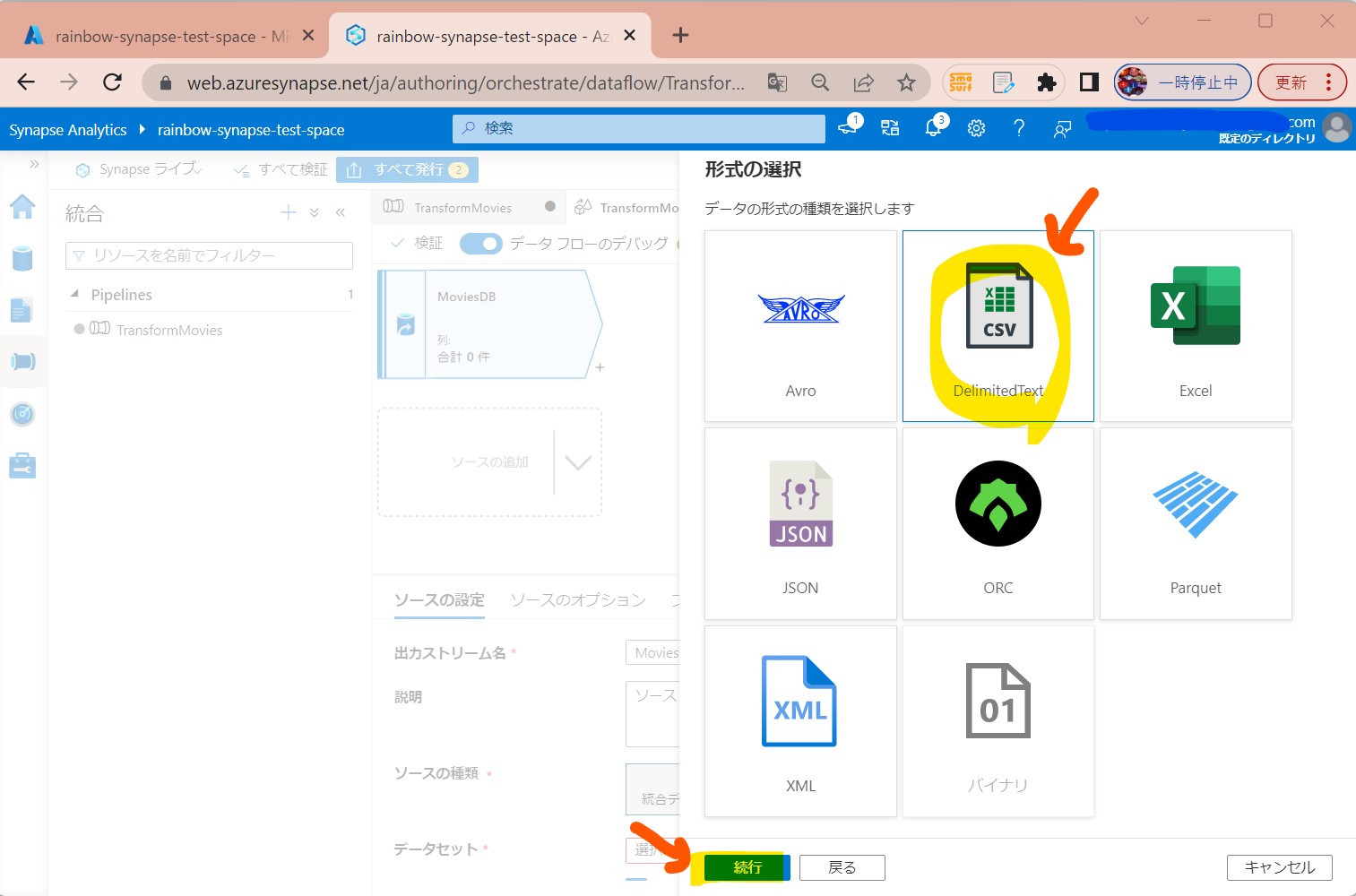Open feedback icon in header

[1062, 128]
